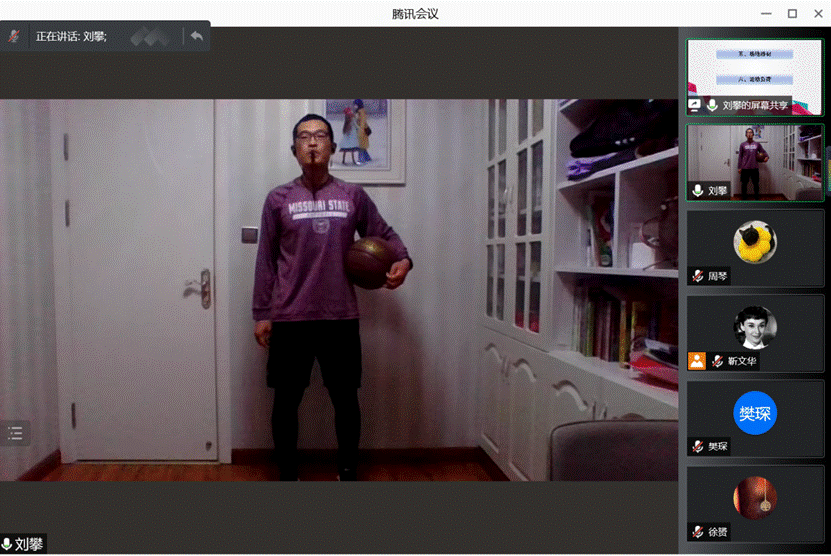
Task: Click 周琴's cat avatar
Action: [x=755, y=241]
